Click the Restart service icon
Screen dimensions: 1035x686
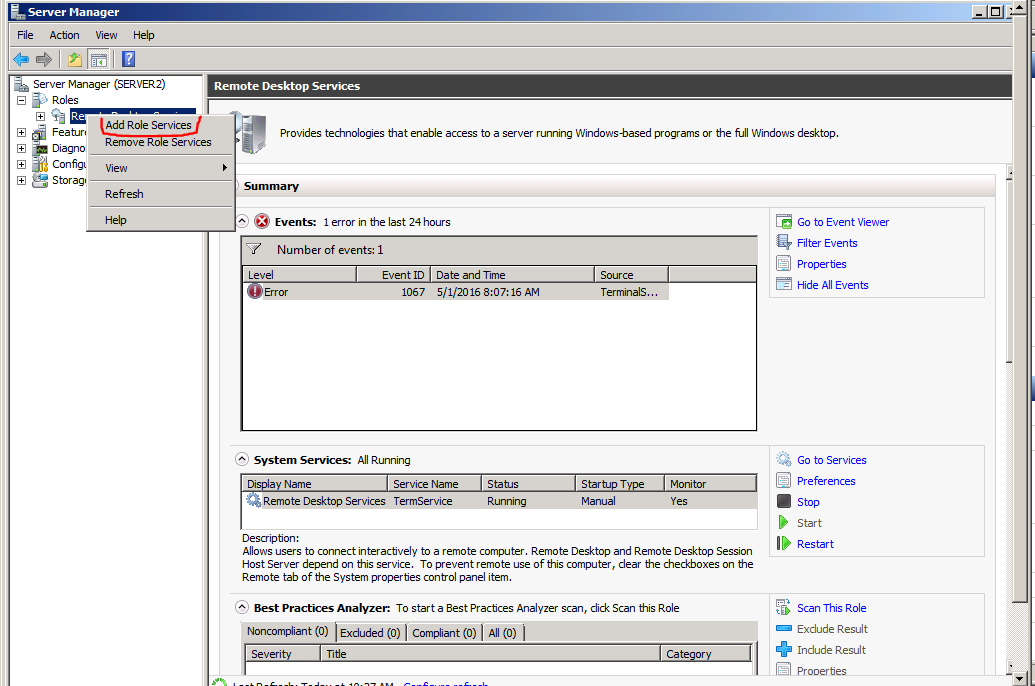pyautogui.click(x=784, y=543)
